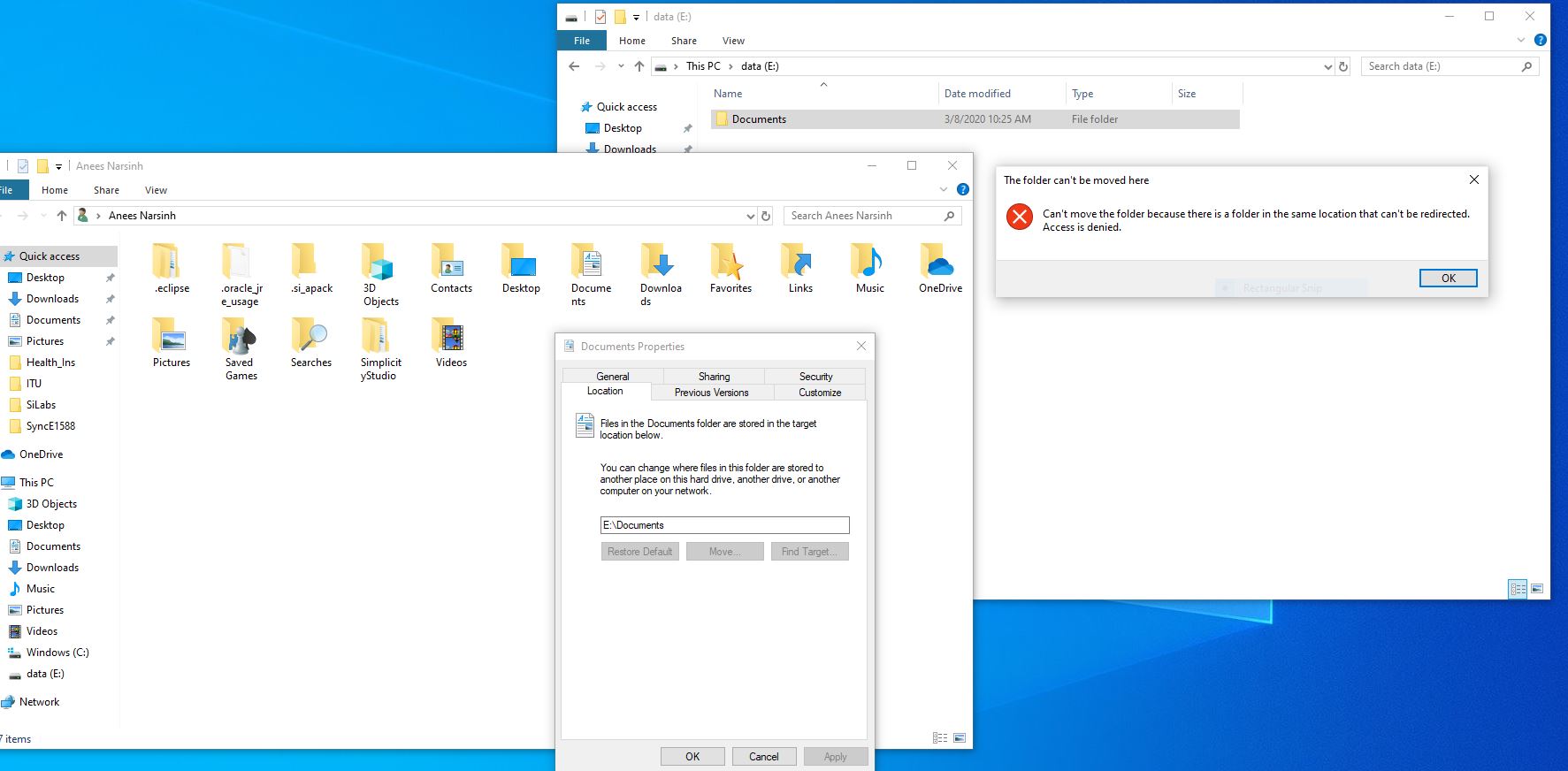
Task: Open the Security tab in Documents Properties
Action: (815, 377)
